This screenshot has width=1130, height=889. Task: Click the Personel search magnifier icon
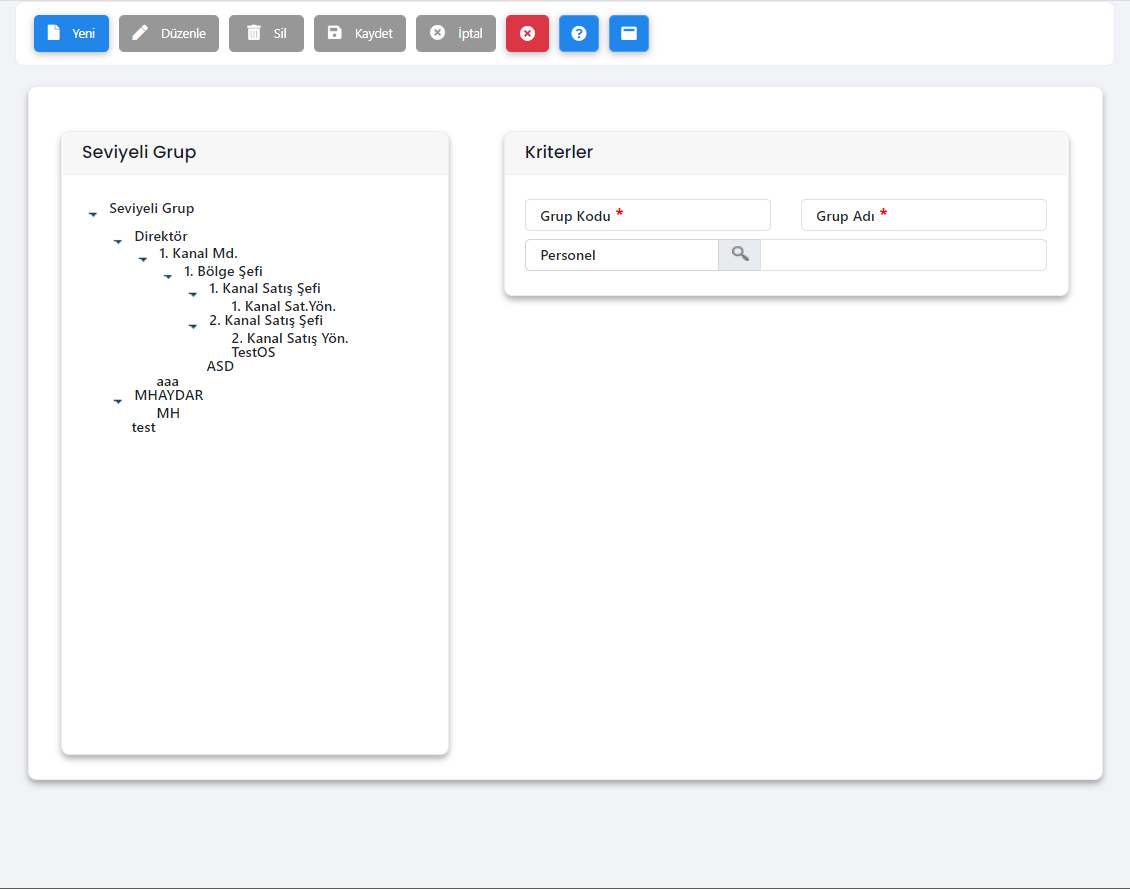click(x=739, y=255)
